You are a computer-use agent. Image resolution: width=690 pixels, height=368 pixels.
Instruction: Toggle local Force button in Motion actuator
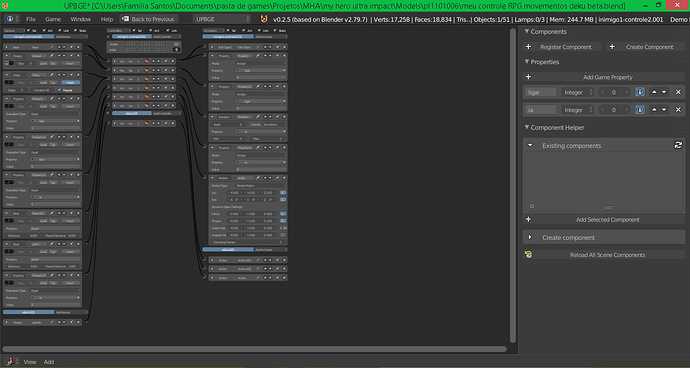click(x=283, y=213)
